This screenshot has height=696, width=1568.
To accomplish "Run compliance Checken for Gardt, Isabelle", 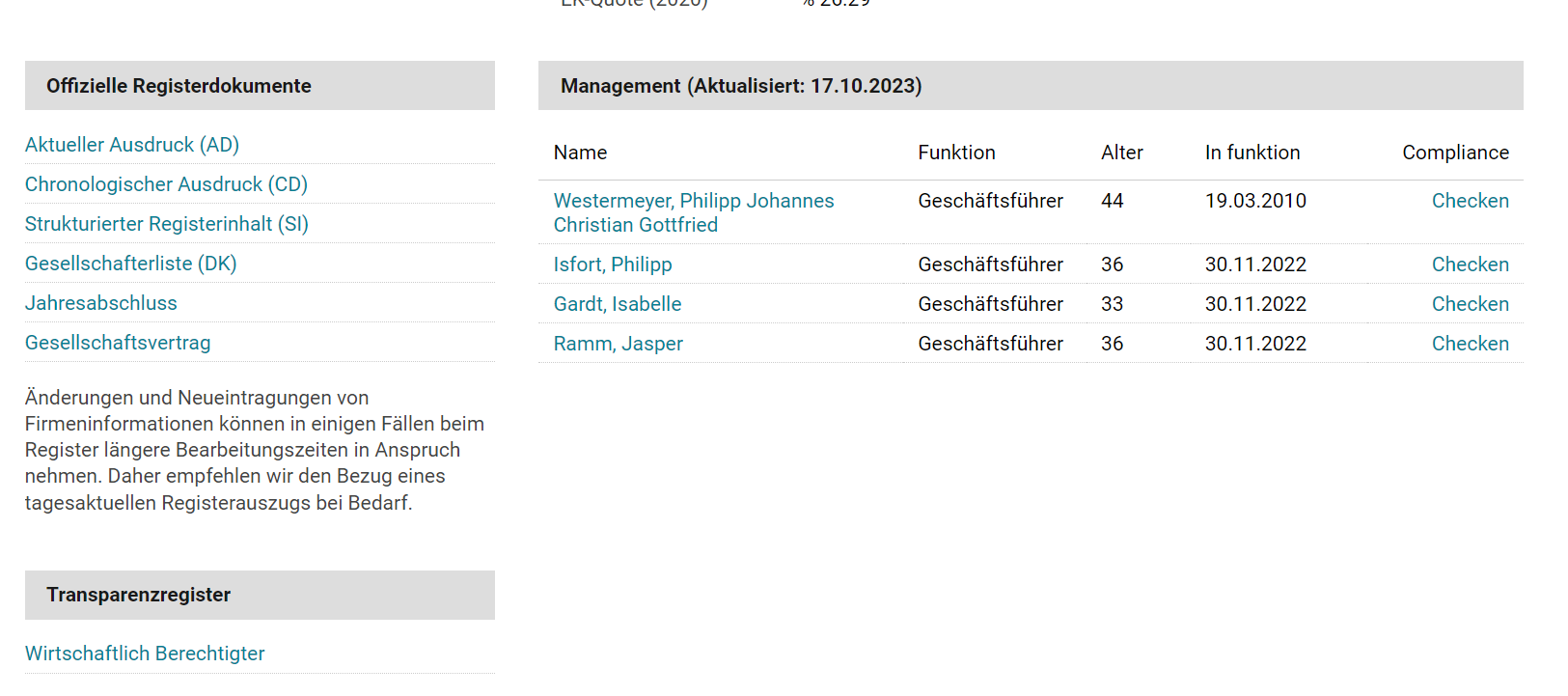I will (1470, 304).
